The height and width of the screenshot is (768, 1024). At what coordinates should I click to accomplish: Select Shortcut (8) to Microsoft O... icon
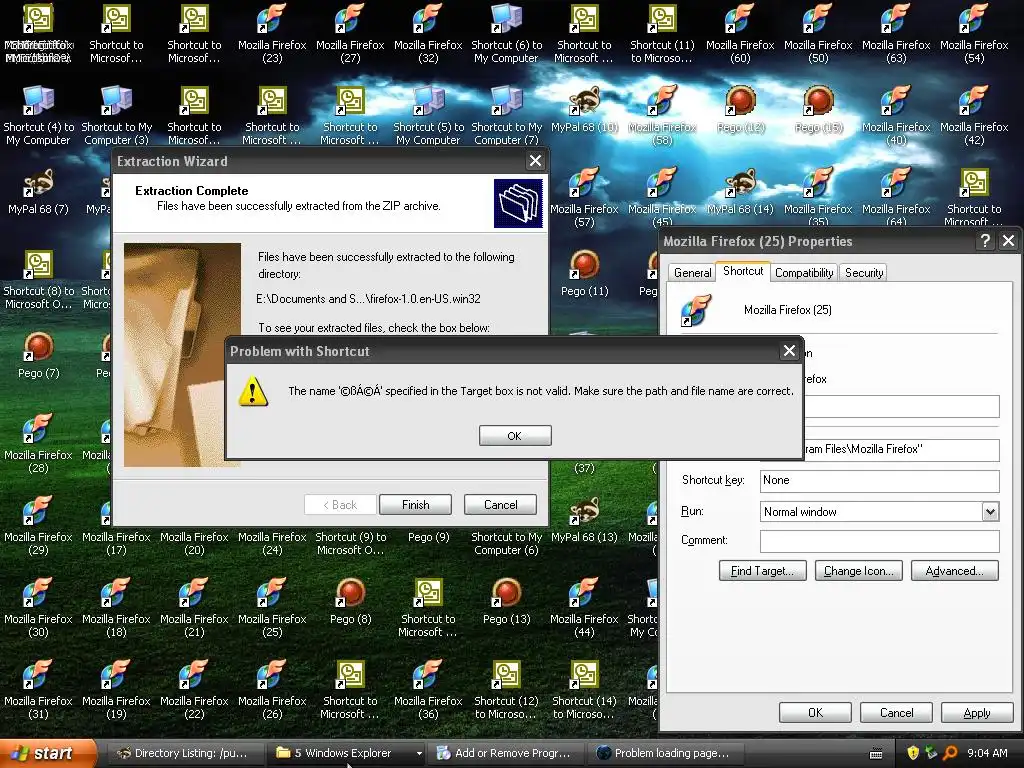pos(39,280)
